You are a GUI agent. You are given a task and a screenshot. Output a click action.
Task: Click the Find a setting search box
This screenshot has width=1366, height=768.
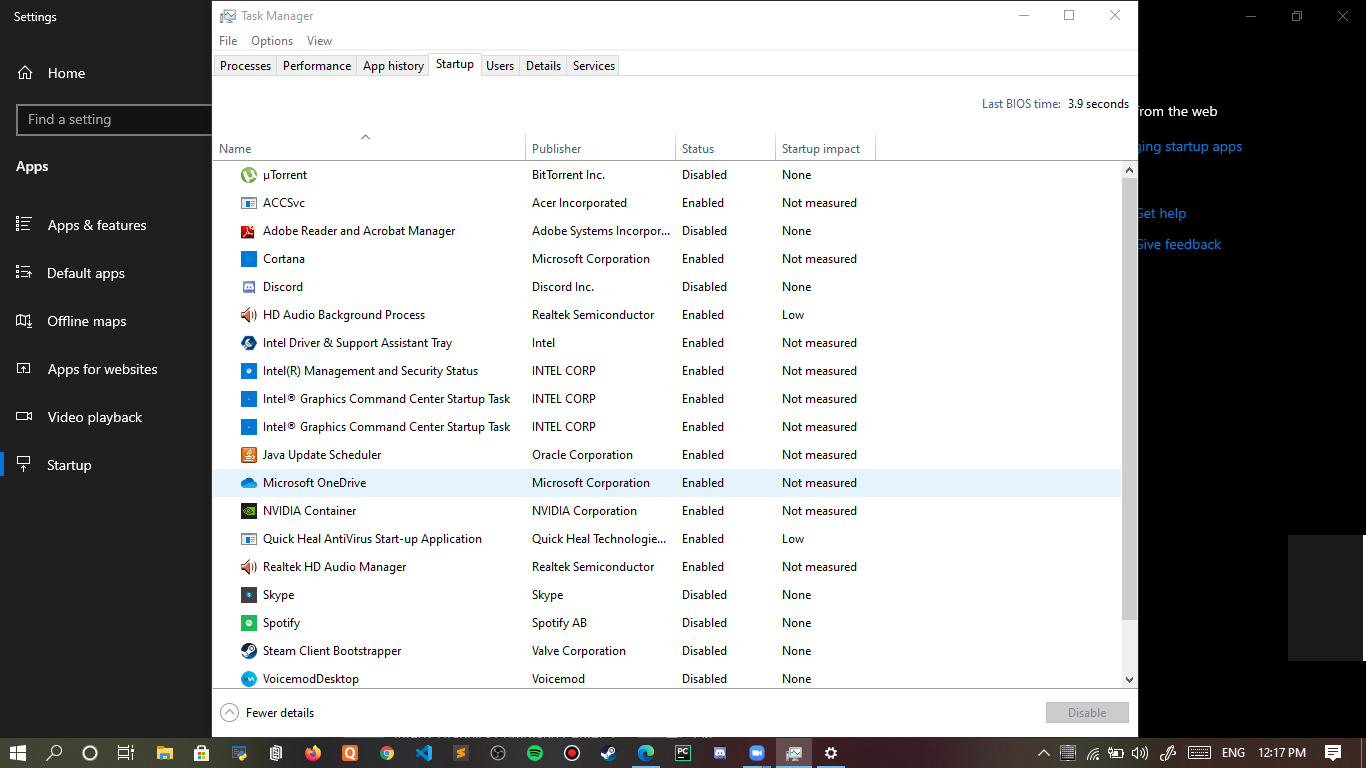coord(114,119)
